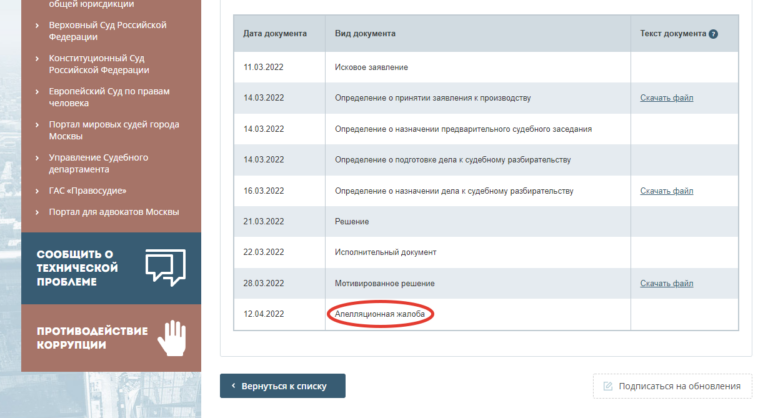Viewport: 768px width, 418px height.
Task: Click chevron beside Конституционный Суд Российской Федерации
Action: point(37,58)
